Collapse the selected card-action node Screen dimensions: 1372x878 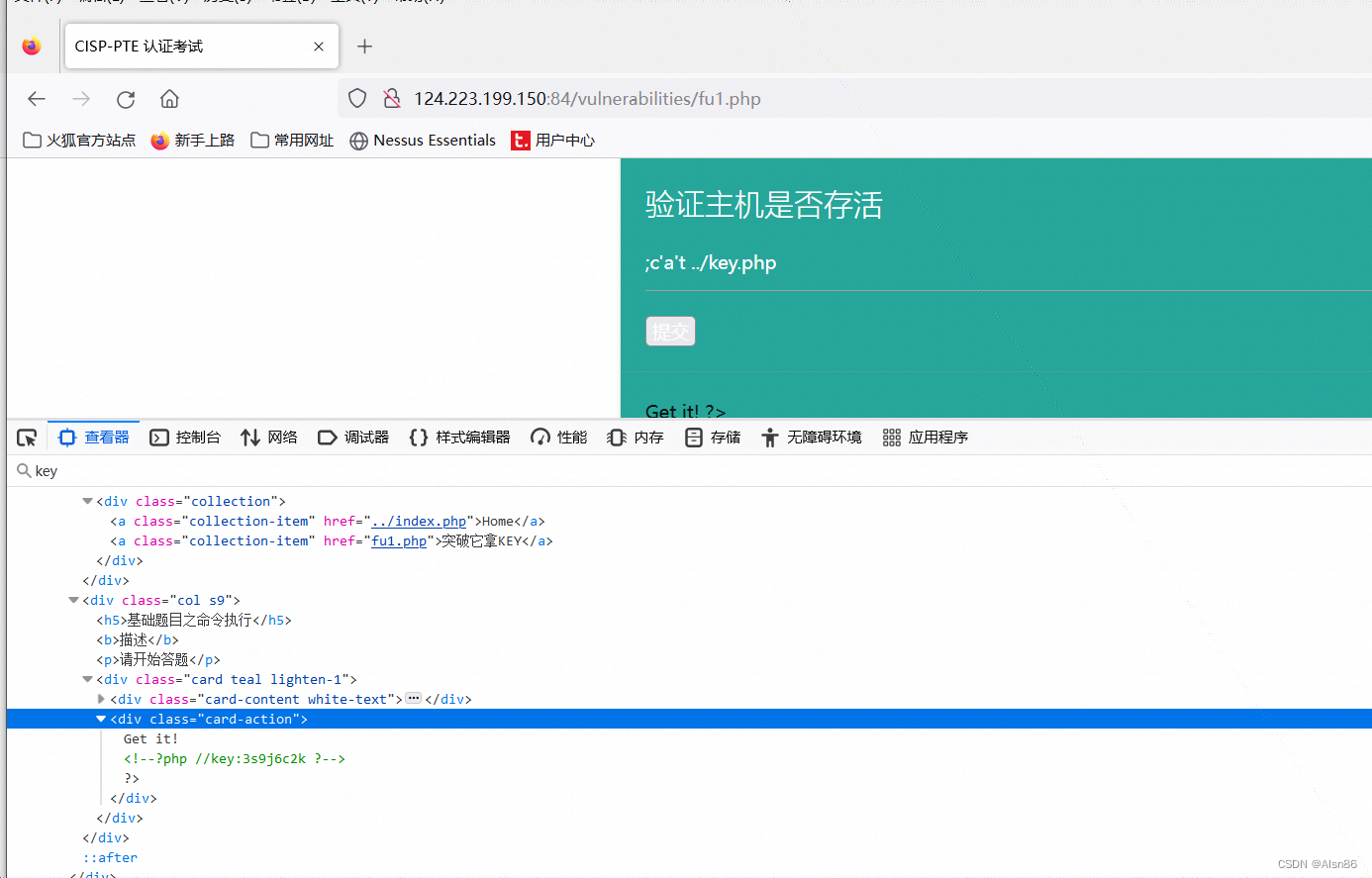pyautogui.click(x=101, y=720)
